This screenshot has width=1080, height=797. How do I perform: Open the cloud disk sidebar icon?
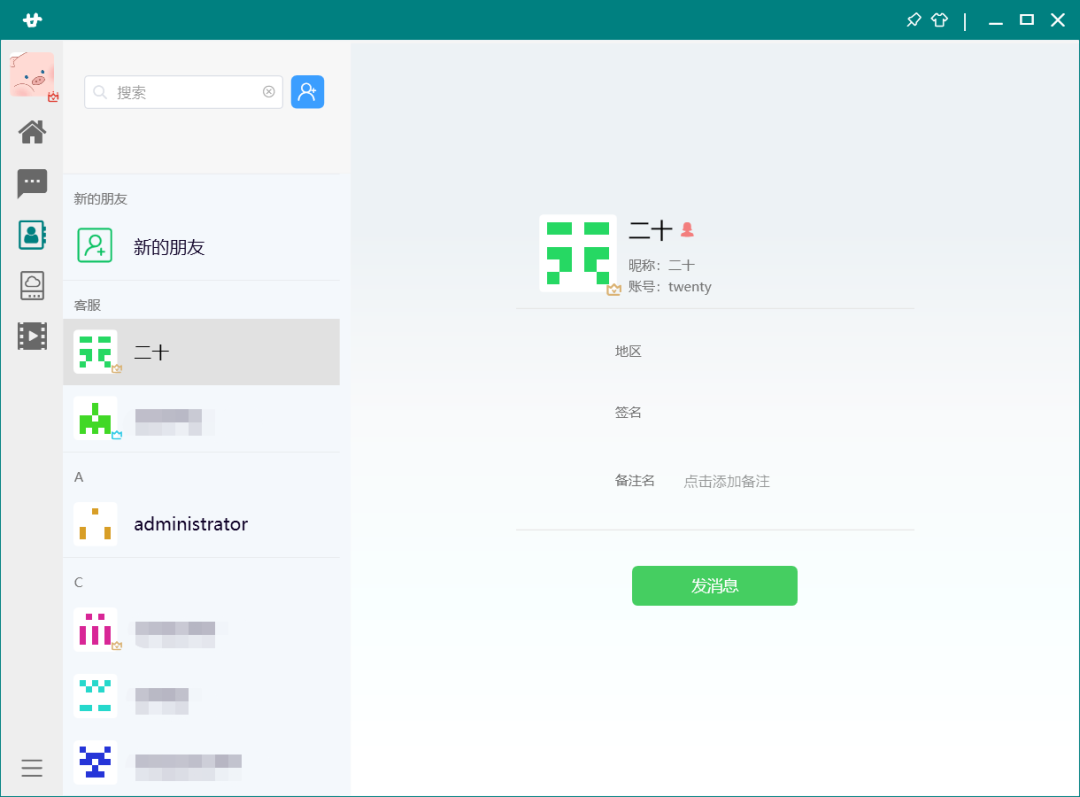(x=32, y=285)
